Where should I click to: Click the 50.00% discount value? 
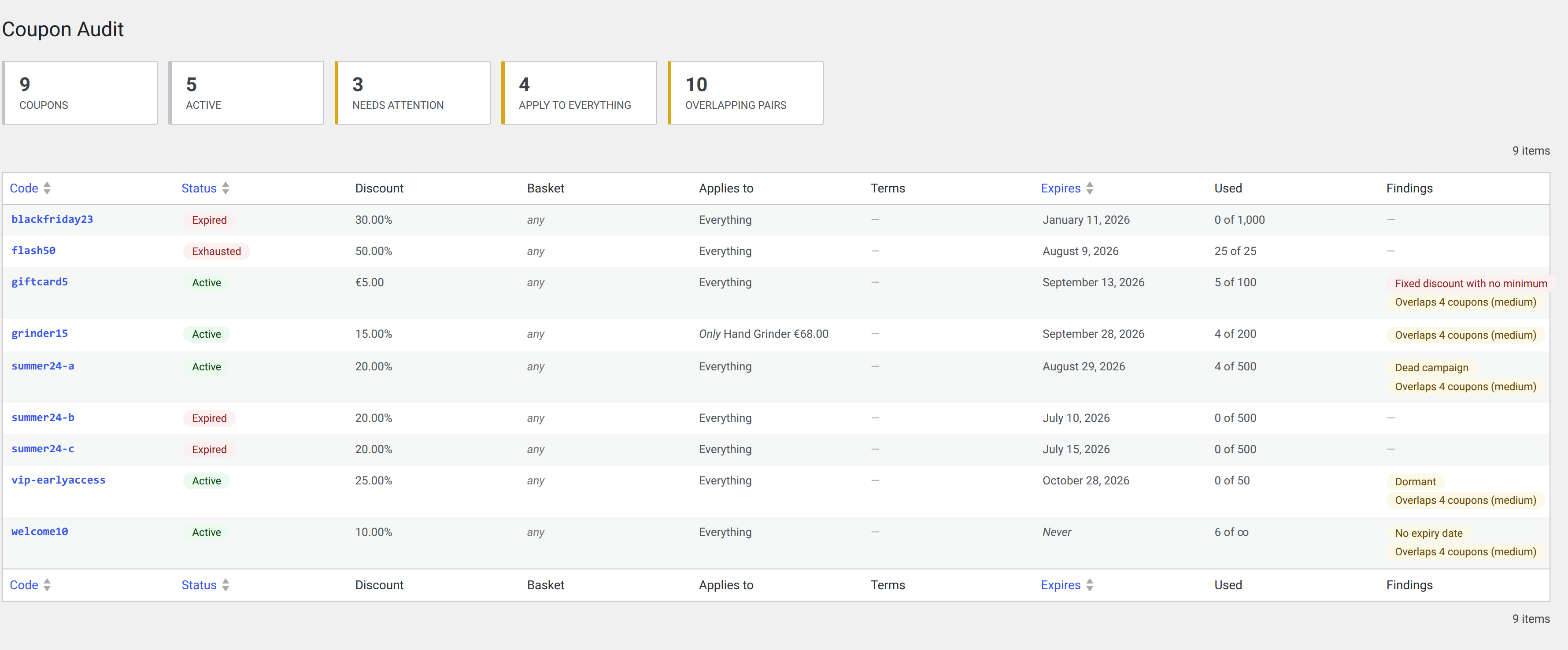pyautogui.click(x=374, y=251)
